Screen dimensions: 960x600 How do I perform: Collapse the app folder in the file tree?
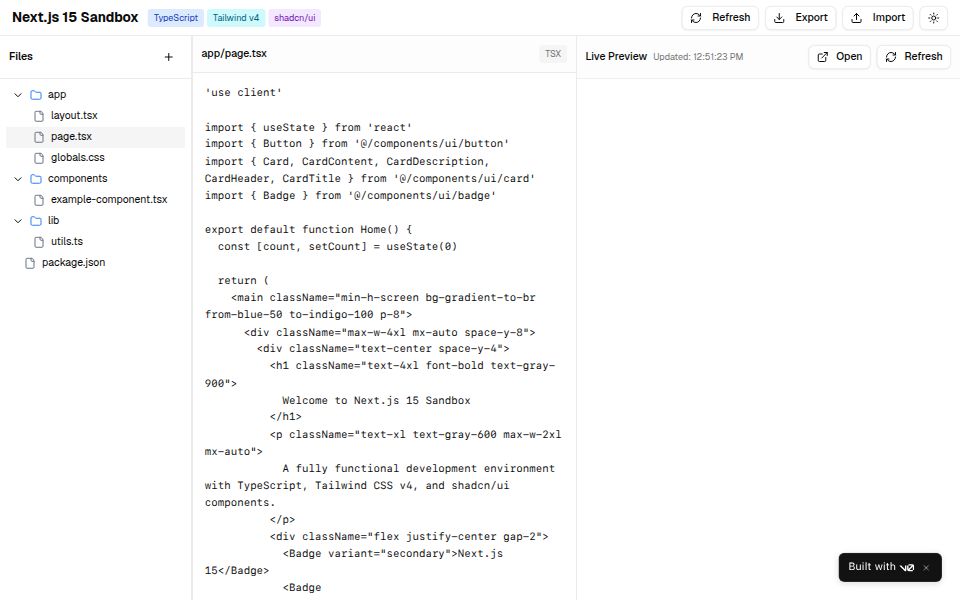[17, 94]
